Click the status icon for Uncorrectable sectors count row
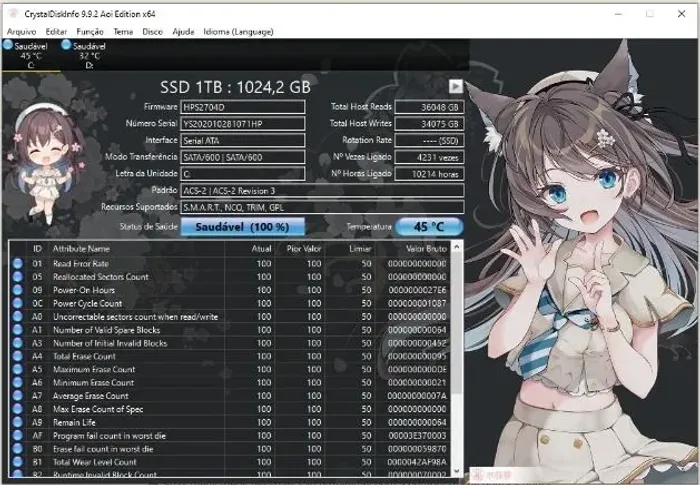Viewport: 700px width, 485px height. pyautogui.click(x=17, y=317)
